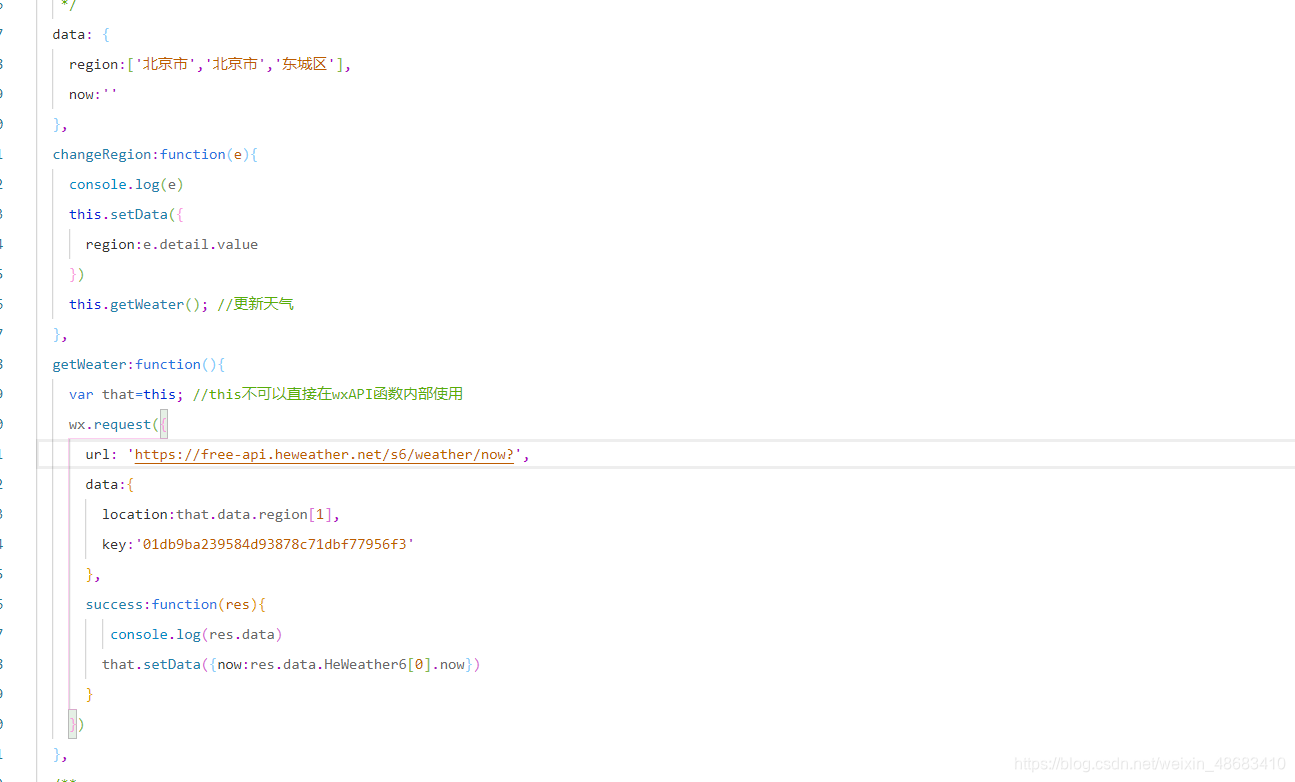Click the //更新天气 comment
Viewport: 1295px width, 782px height.
coord(256,304)
